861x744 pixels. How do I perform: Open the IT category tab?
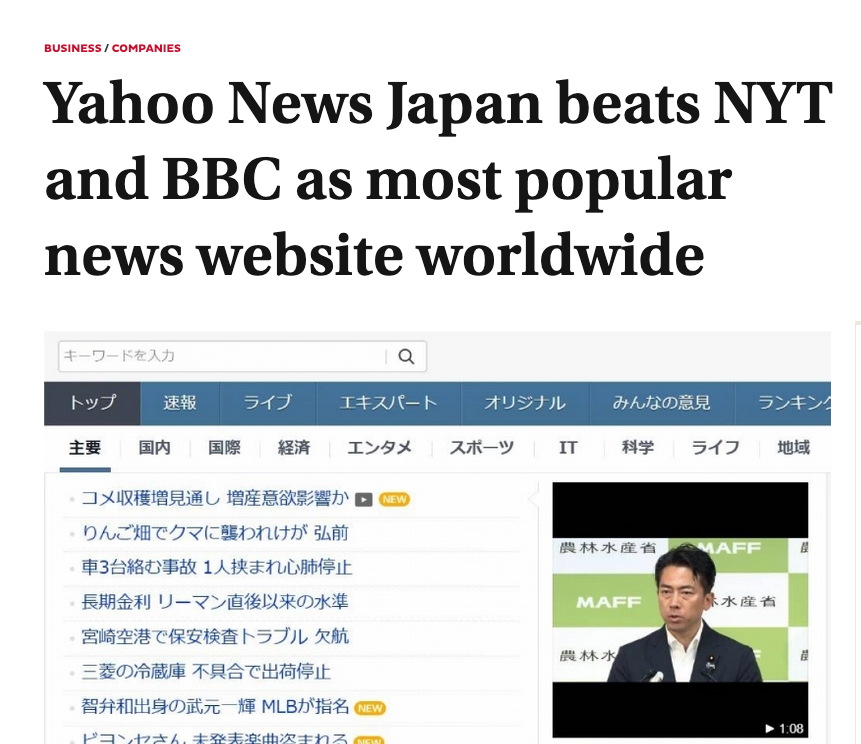coord(568,448)
